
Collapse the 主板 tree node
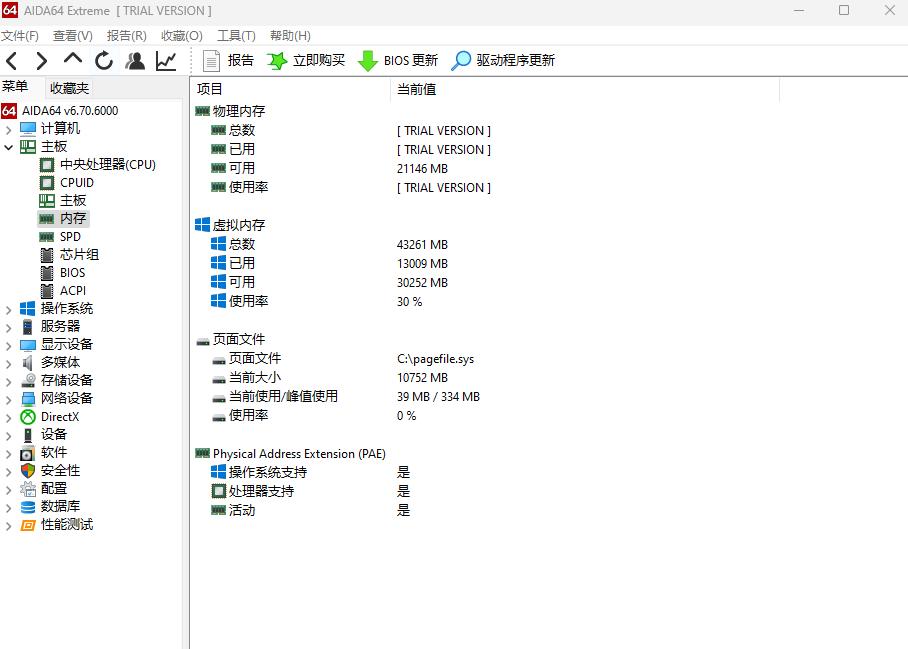click(9, 145)
